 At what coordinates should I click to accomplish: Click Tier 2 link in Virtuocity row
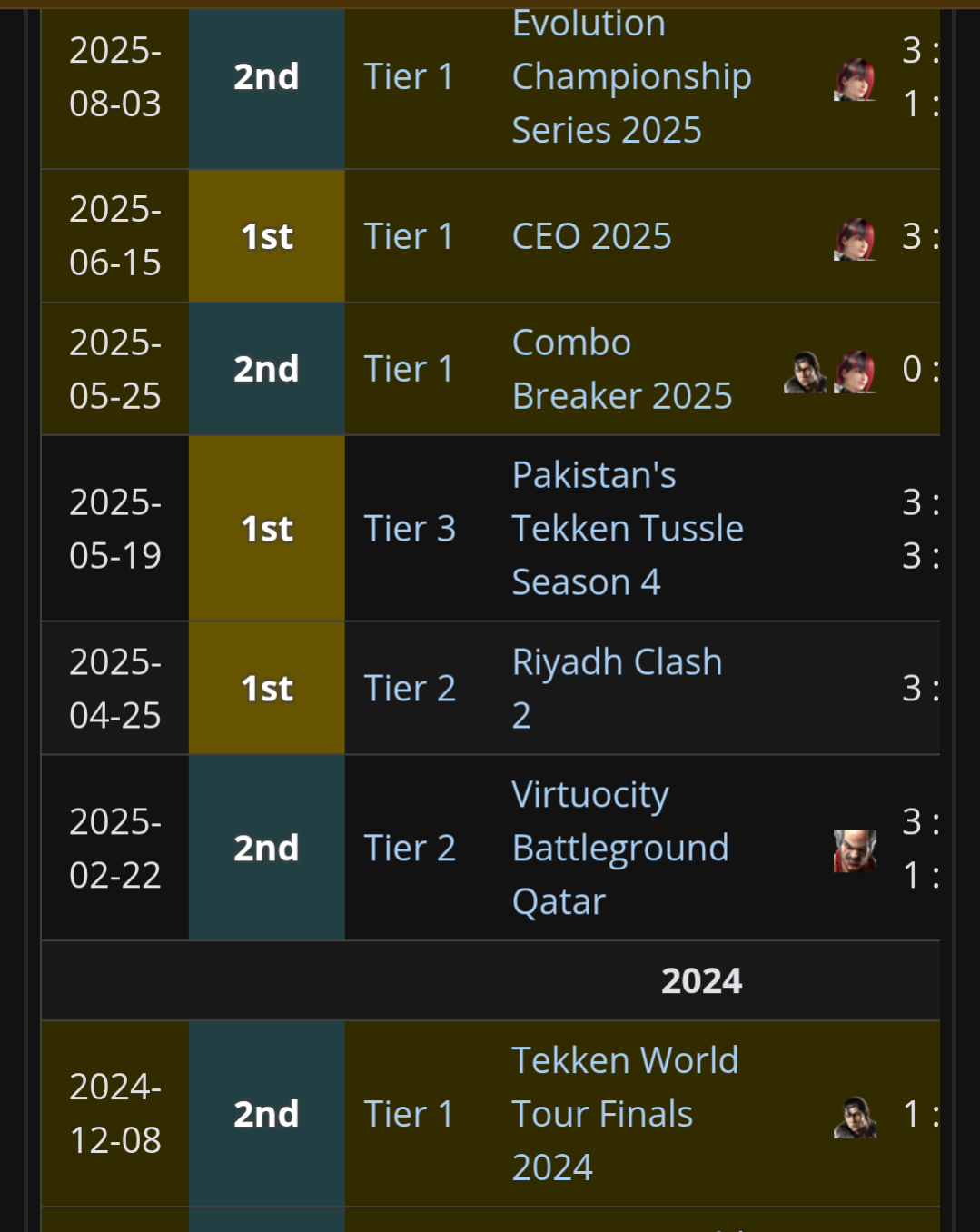pyautogui.click(x=410, y=849)
